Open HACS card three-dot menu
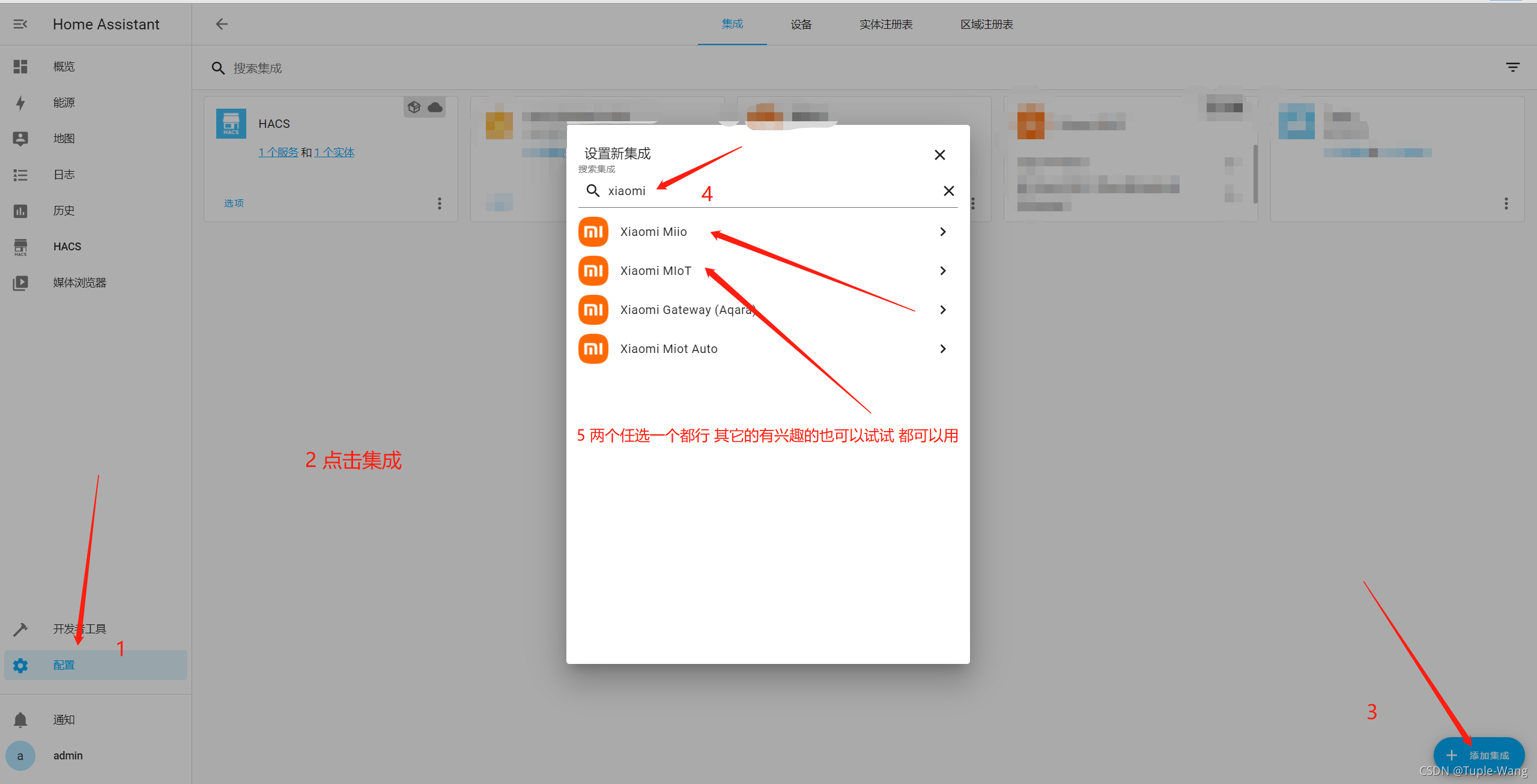 tap(440, 204)
